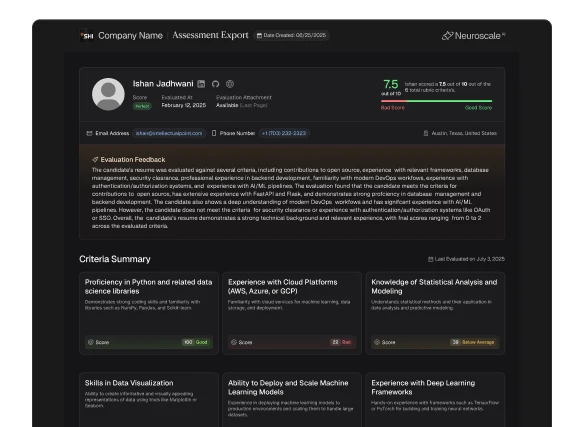Click the Email Address label

[x=112, y=133]
